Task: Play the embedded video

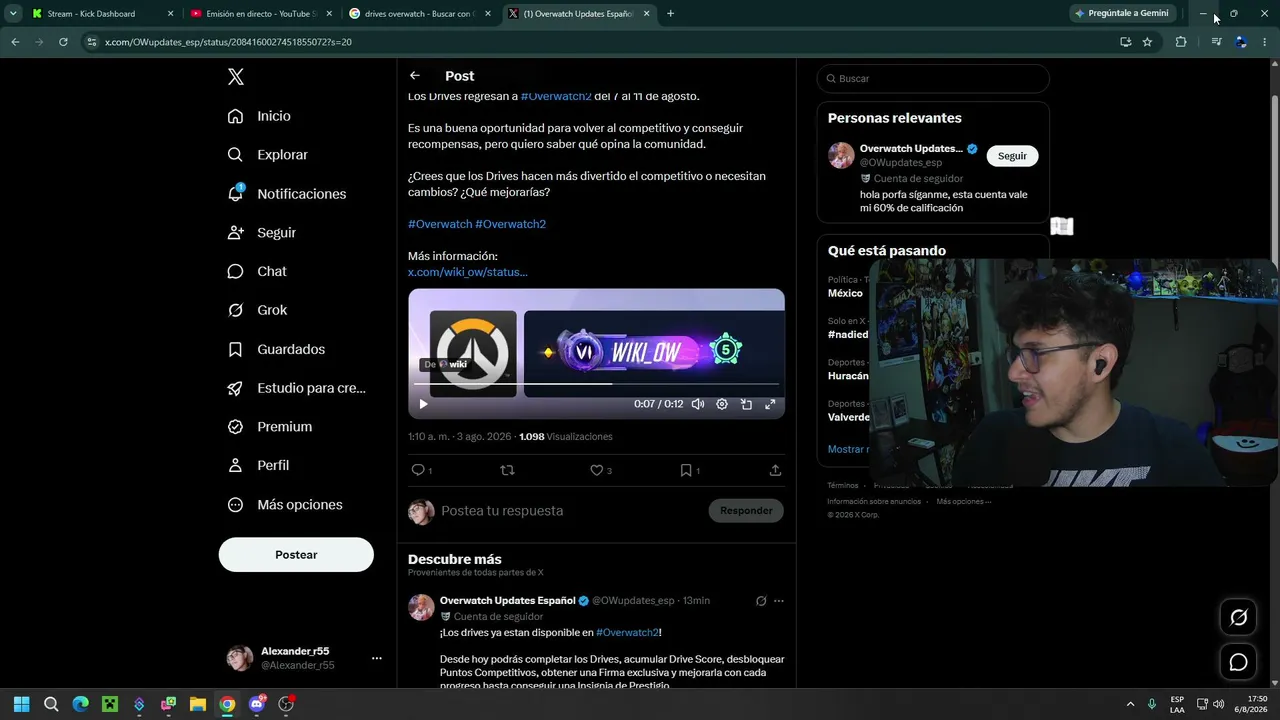Action: click(423, 404)
